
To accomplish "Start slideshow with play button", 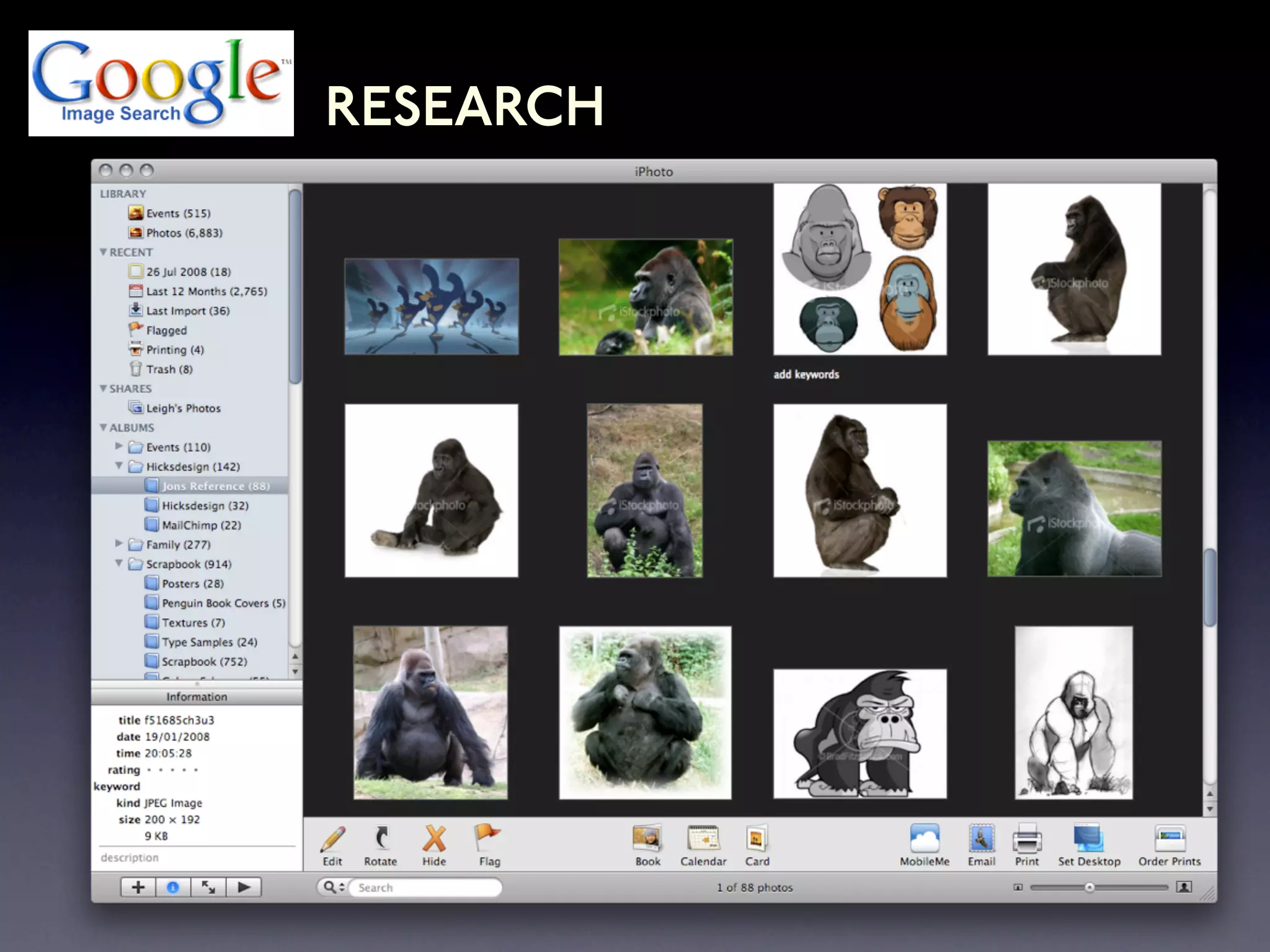I will point(244,888).
